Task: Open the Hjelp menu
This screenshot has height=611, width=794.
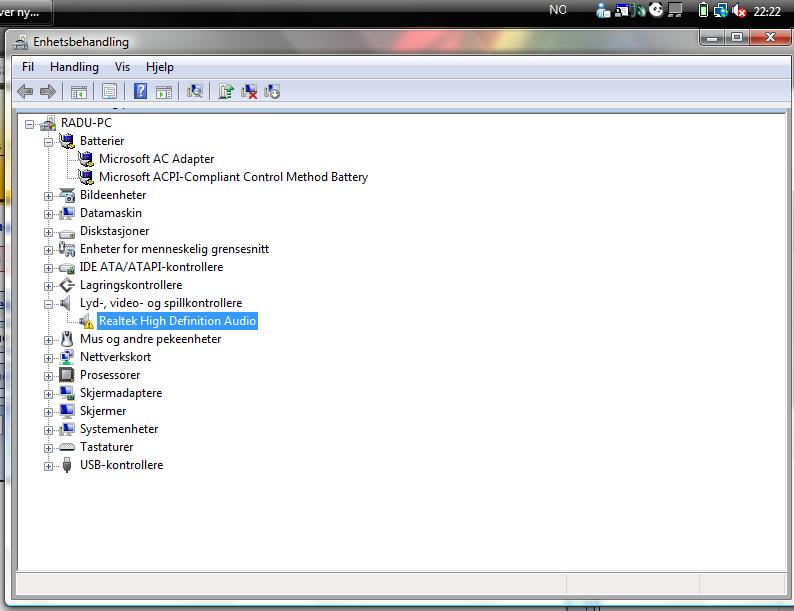Action: [160, 67]
